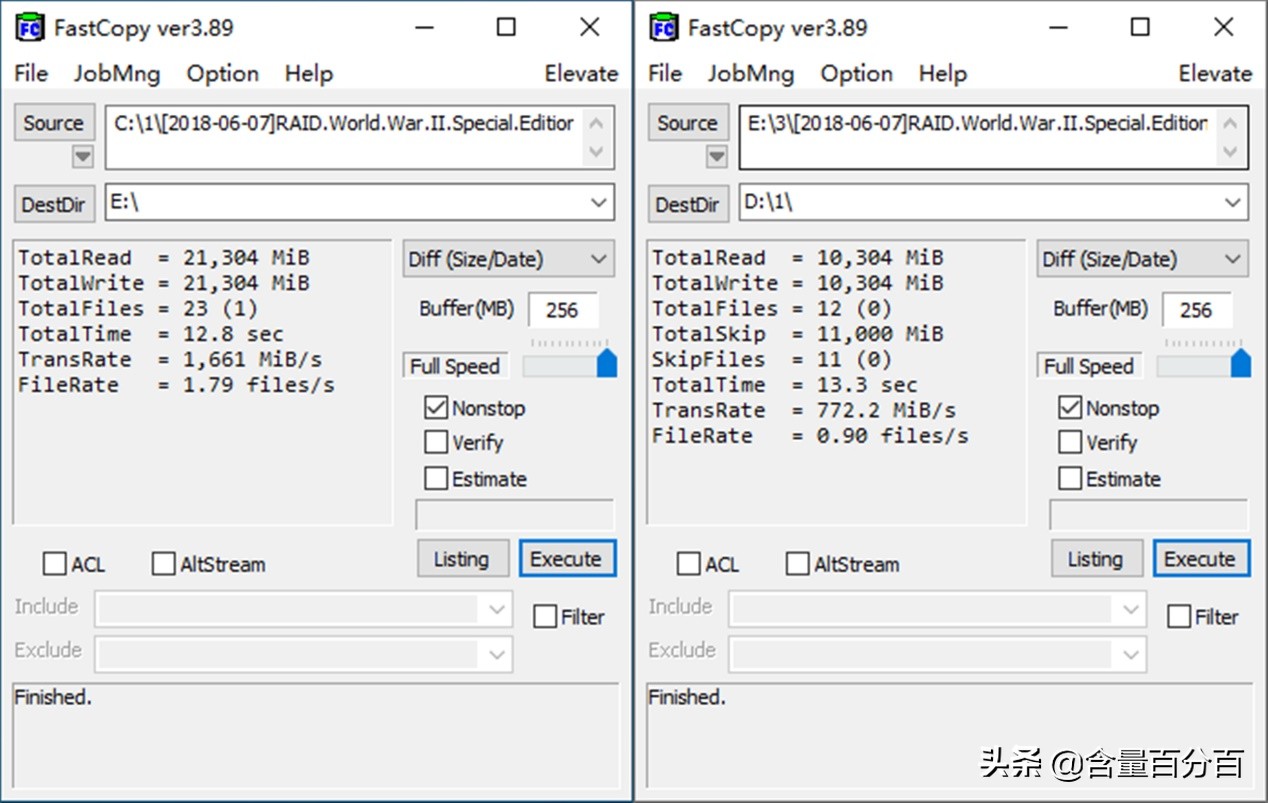1268x803 pixels.
Task: Click DestDir button in right window
Action: pos(688,204)
